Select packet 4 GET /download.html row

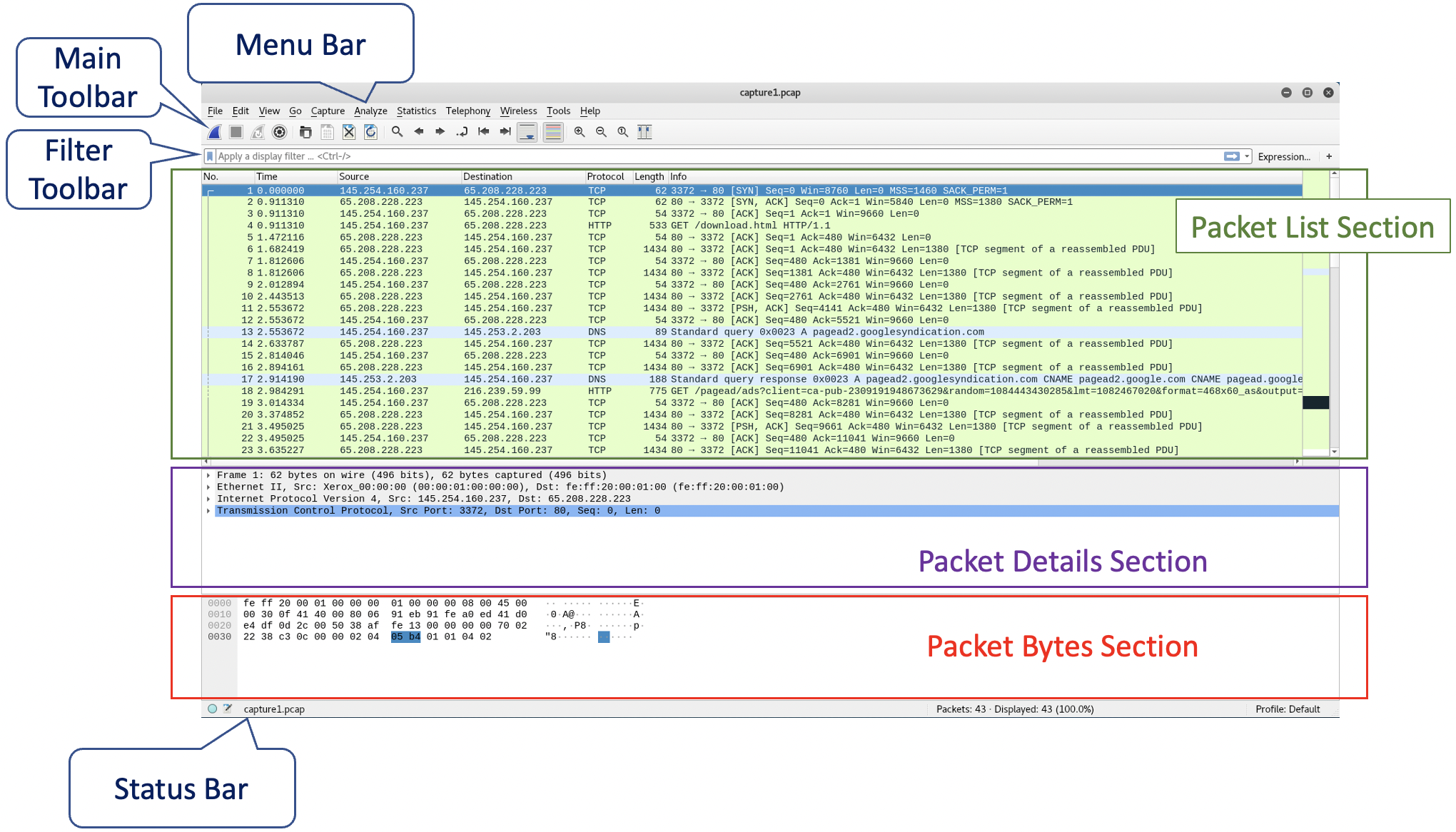tap(753, 225)
